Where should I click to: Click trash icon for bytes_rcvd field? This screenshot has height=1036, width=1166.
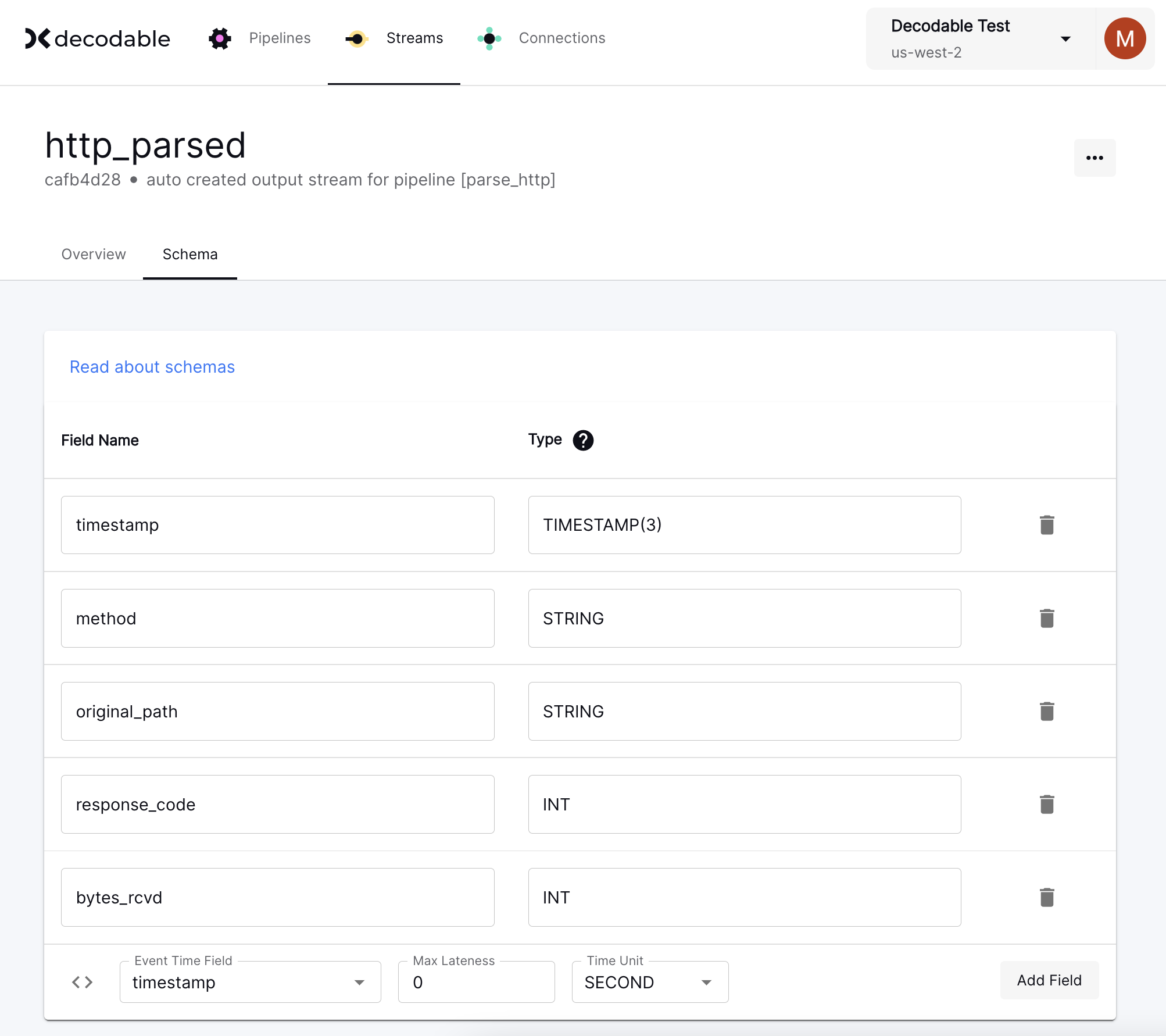pyautogui.click(x=1047, y=897)
